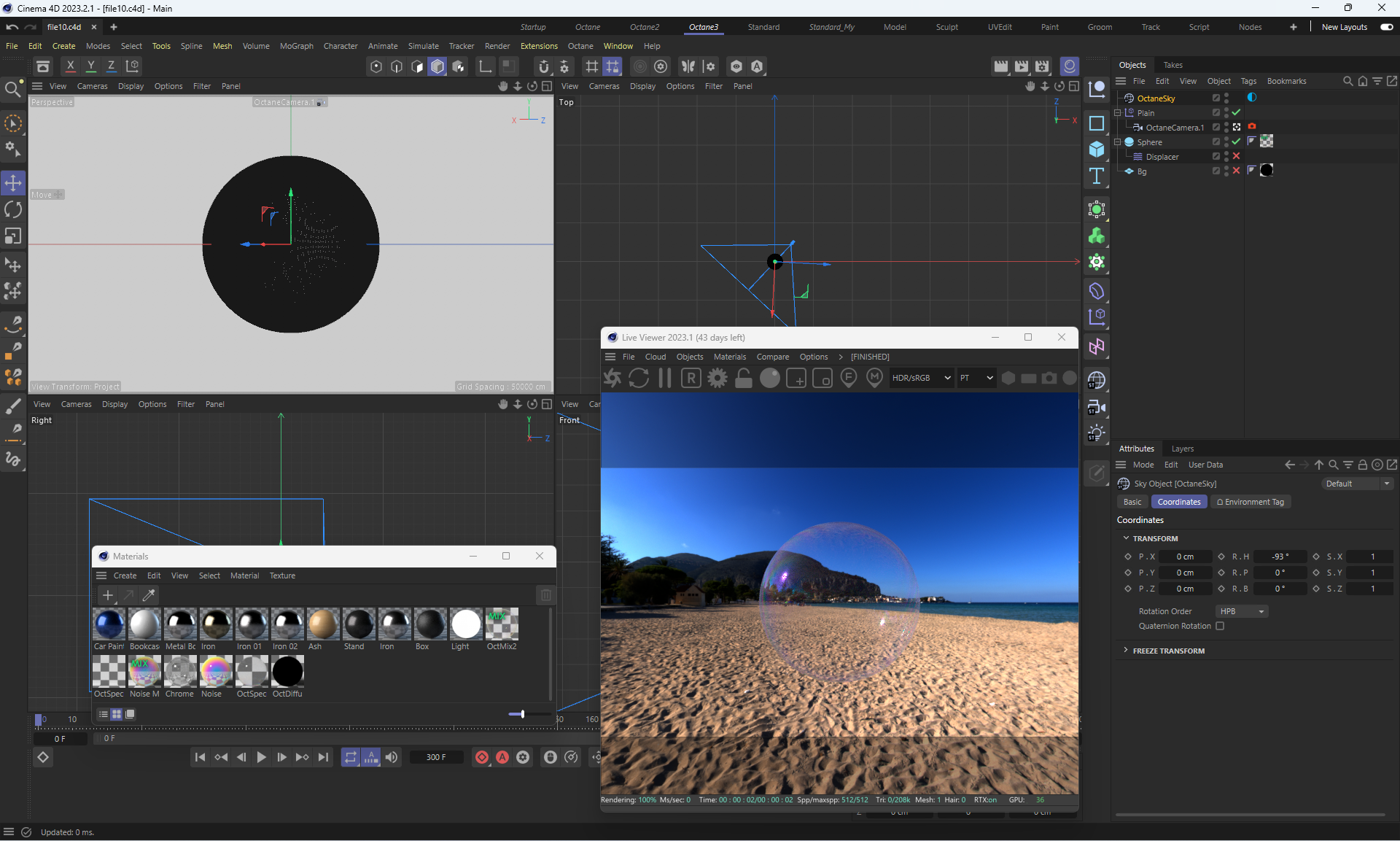Pause rendering in Live Viewer
The width and height of the screenshot is (1400, 841).
pyautogui.click(x=664, y=378)
